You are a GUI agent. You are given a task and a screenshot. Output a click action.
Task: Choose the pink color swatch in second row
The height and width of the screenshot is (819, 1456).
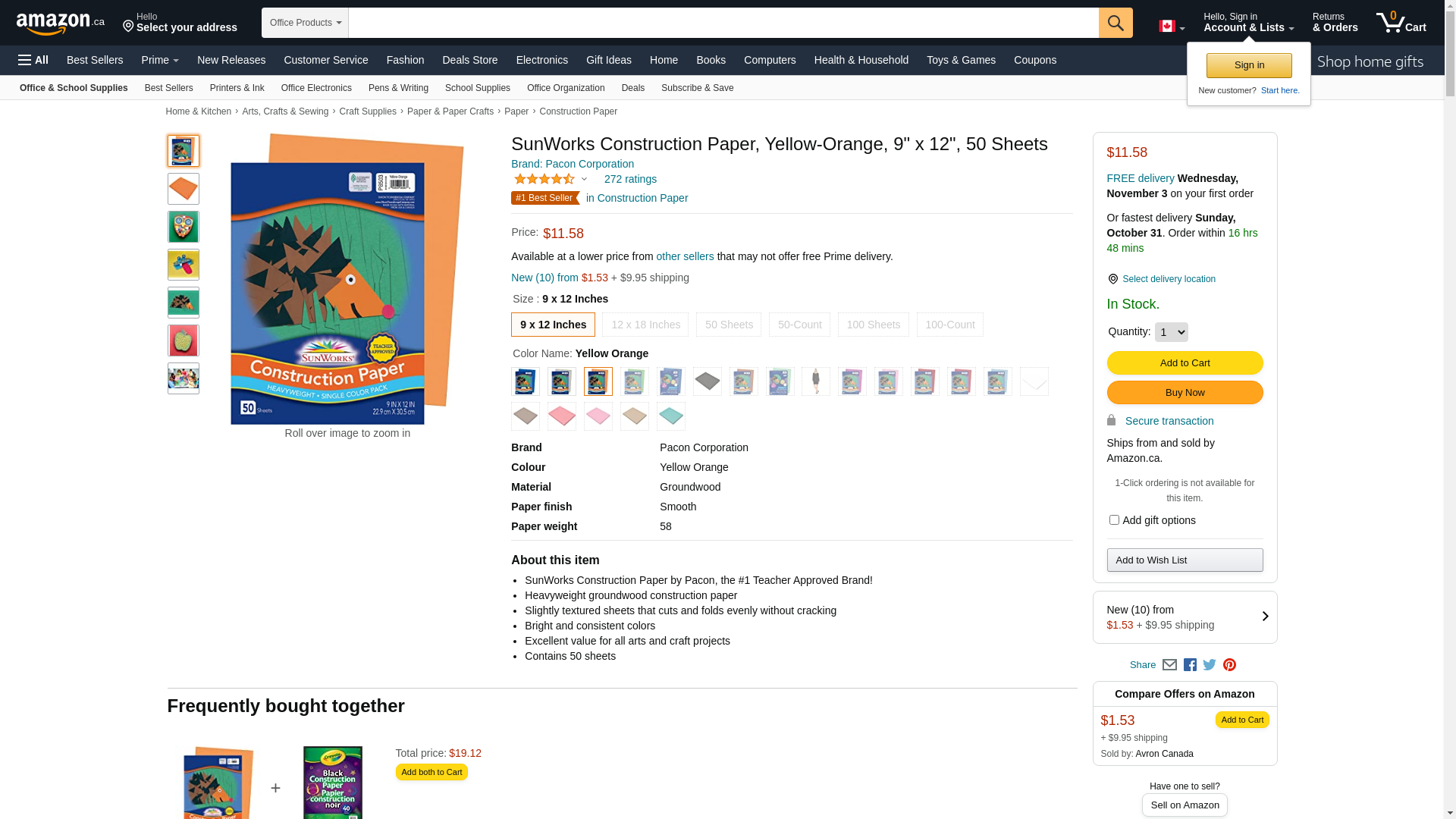pyautogui.click(x=598, y=416)
